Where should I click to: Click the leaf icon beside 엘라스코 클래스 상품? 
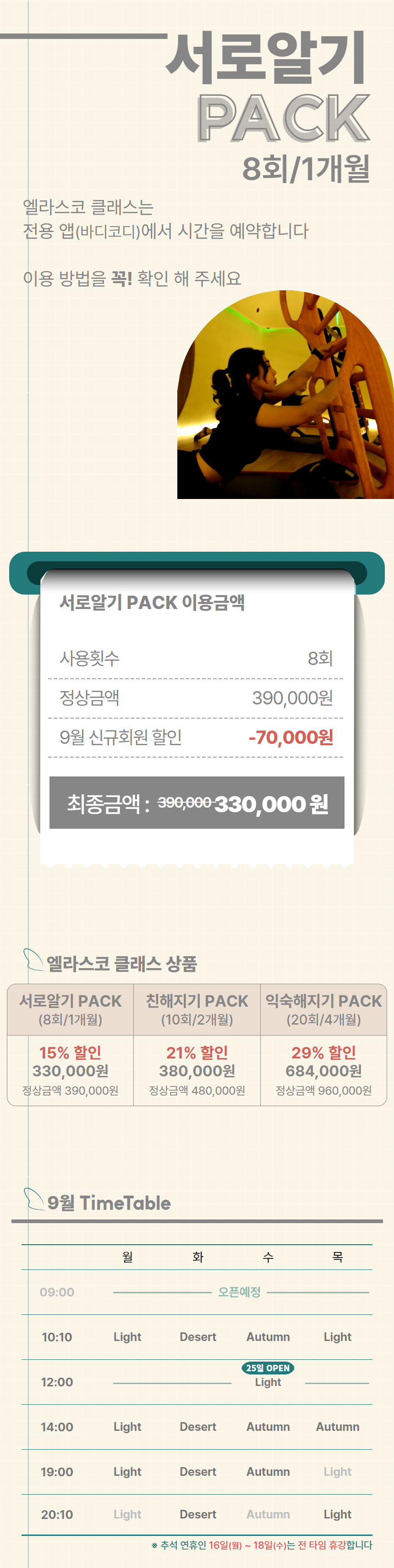click(33, 960)
